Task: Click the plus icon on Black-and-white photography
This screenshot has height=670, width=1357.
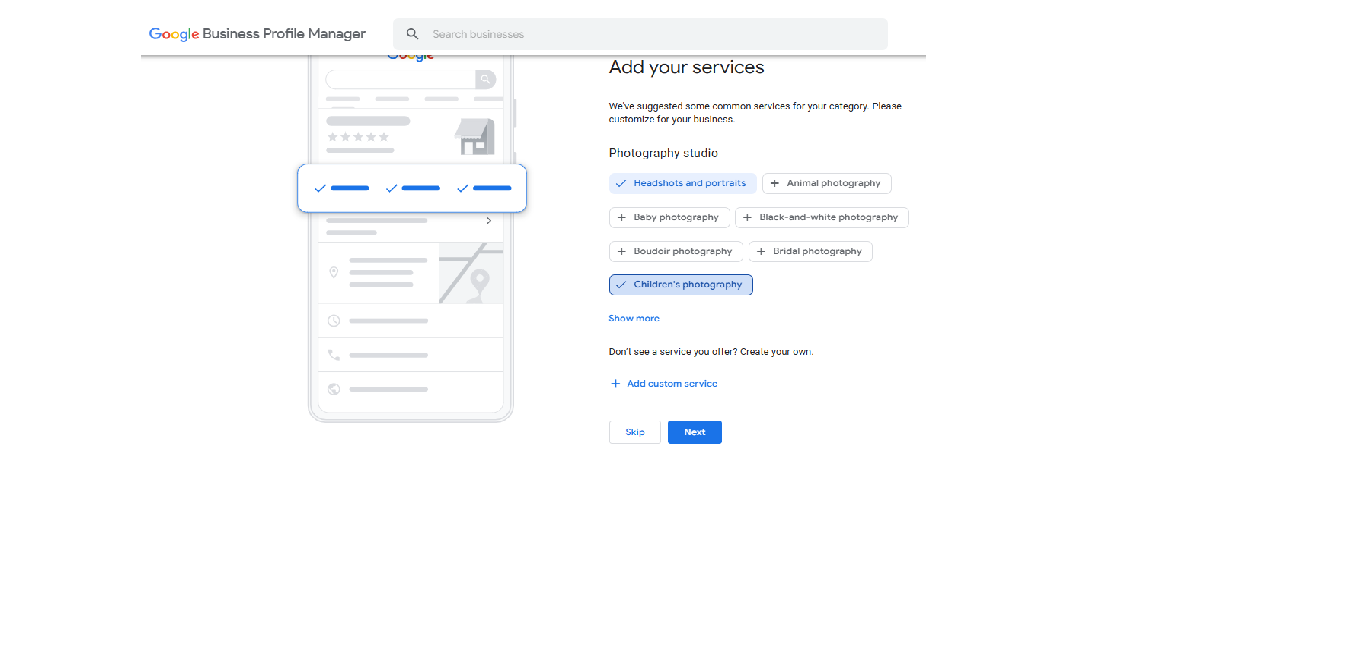Action: tap(748, 218)
